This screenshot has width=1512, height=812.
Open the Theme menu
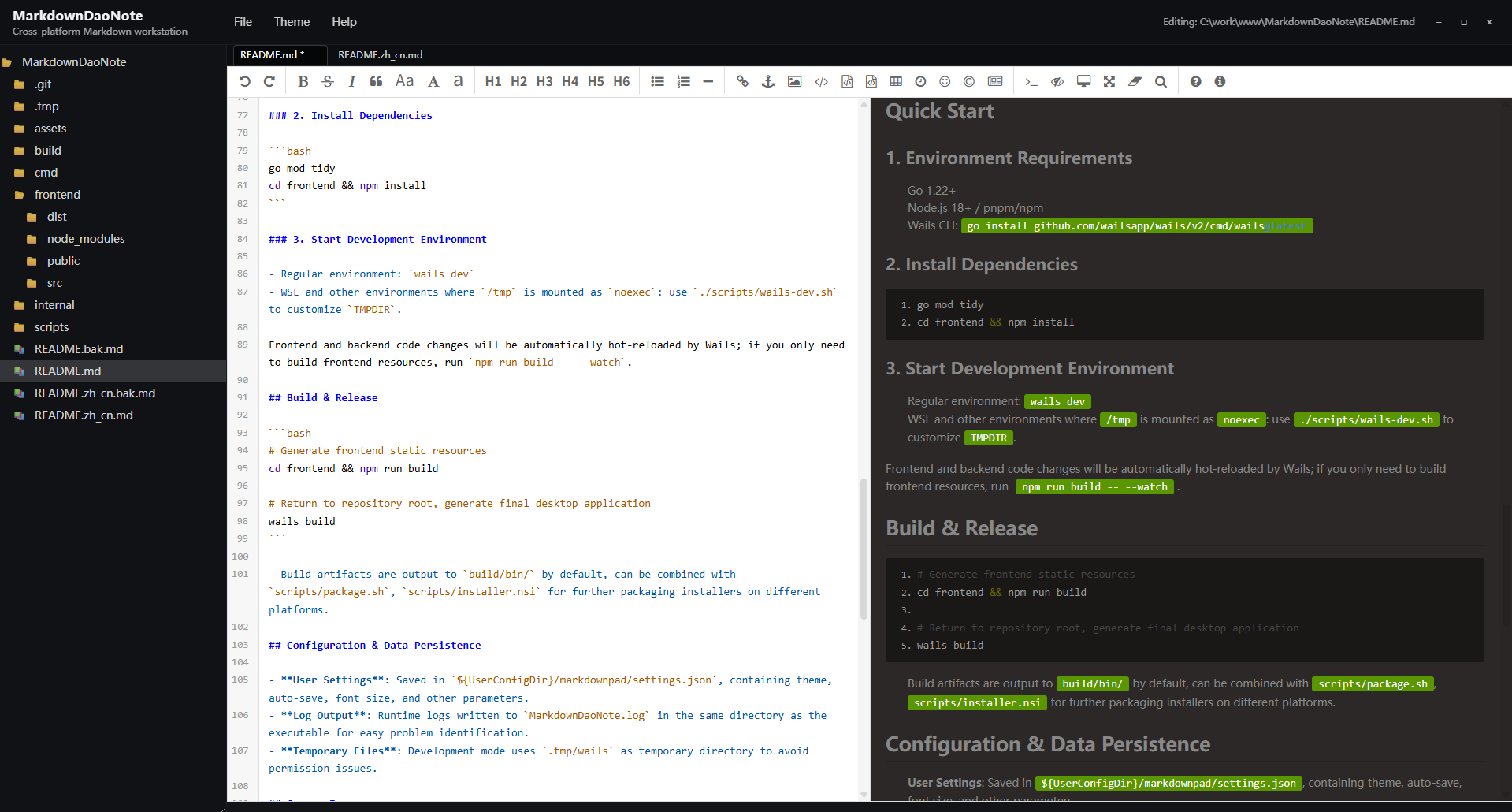[x=292, y=21]
